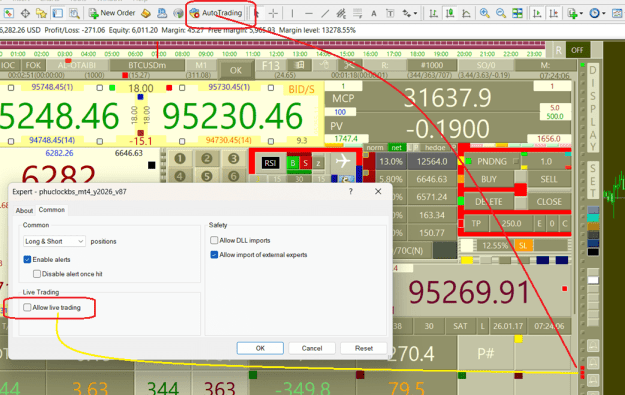The image size is (625, 395).
Task: Click the New Order toolbar button
Action: tap(112, 13)
